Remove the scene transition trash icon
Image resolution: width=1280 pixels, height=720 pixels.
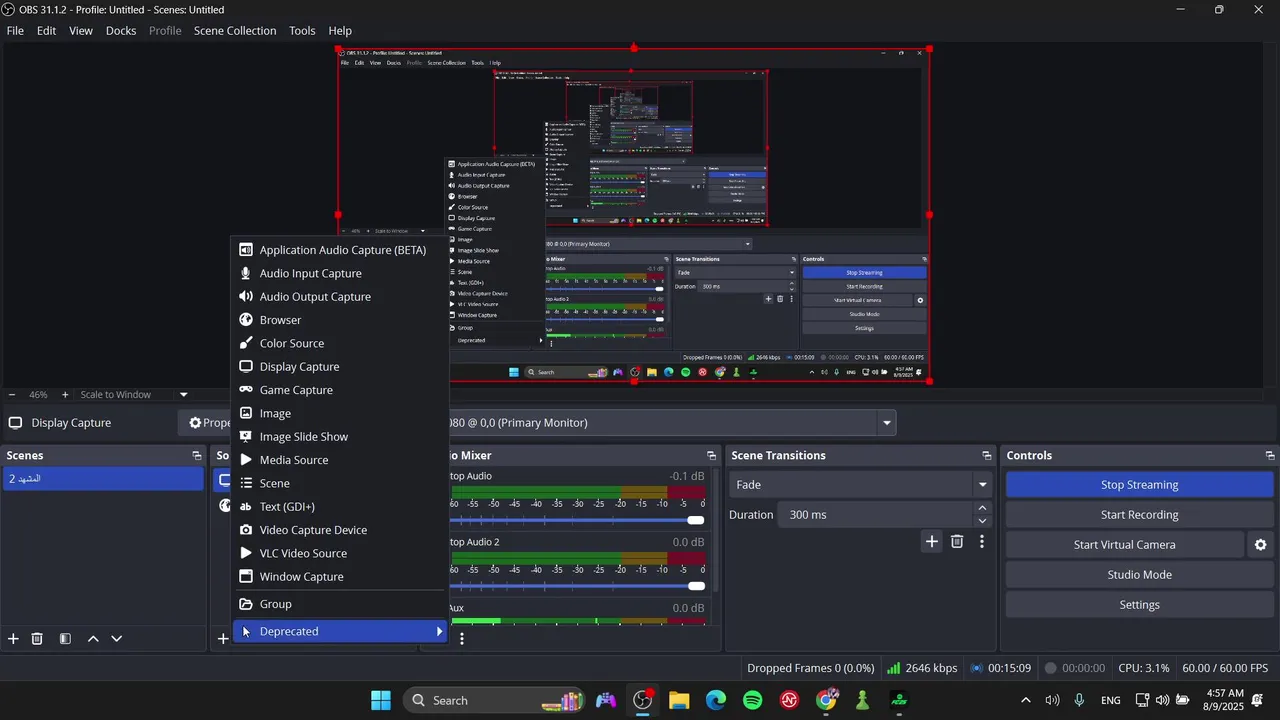[x=957, y=542]
